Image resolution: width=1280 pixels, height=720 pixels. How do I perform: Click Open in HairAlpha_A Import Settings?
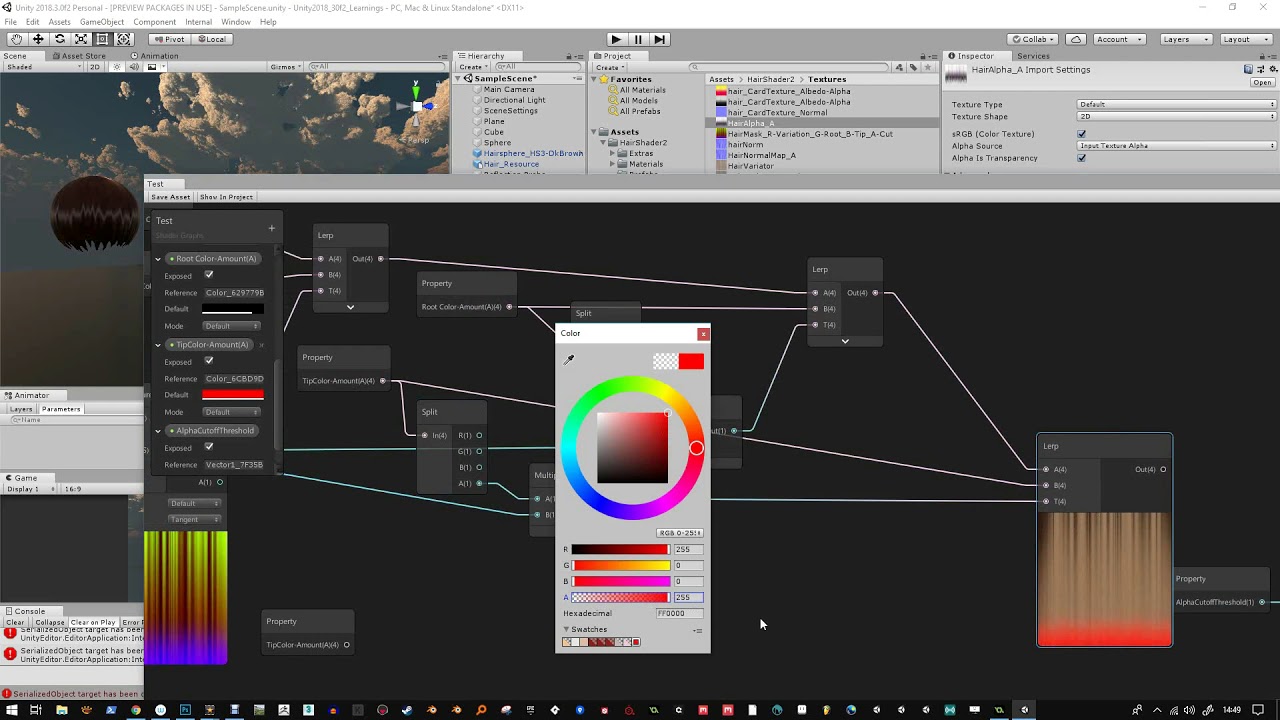click(1262, 83)
